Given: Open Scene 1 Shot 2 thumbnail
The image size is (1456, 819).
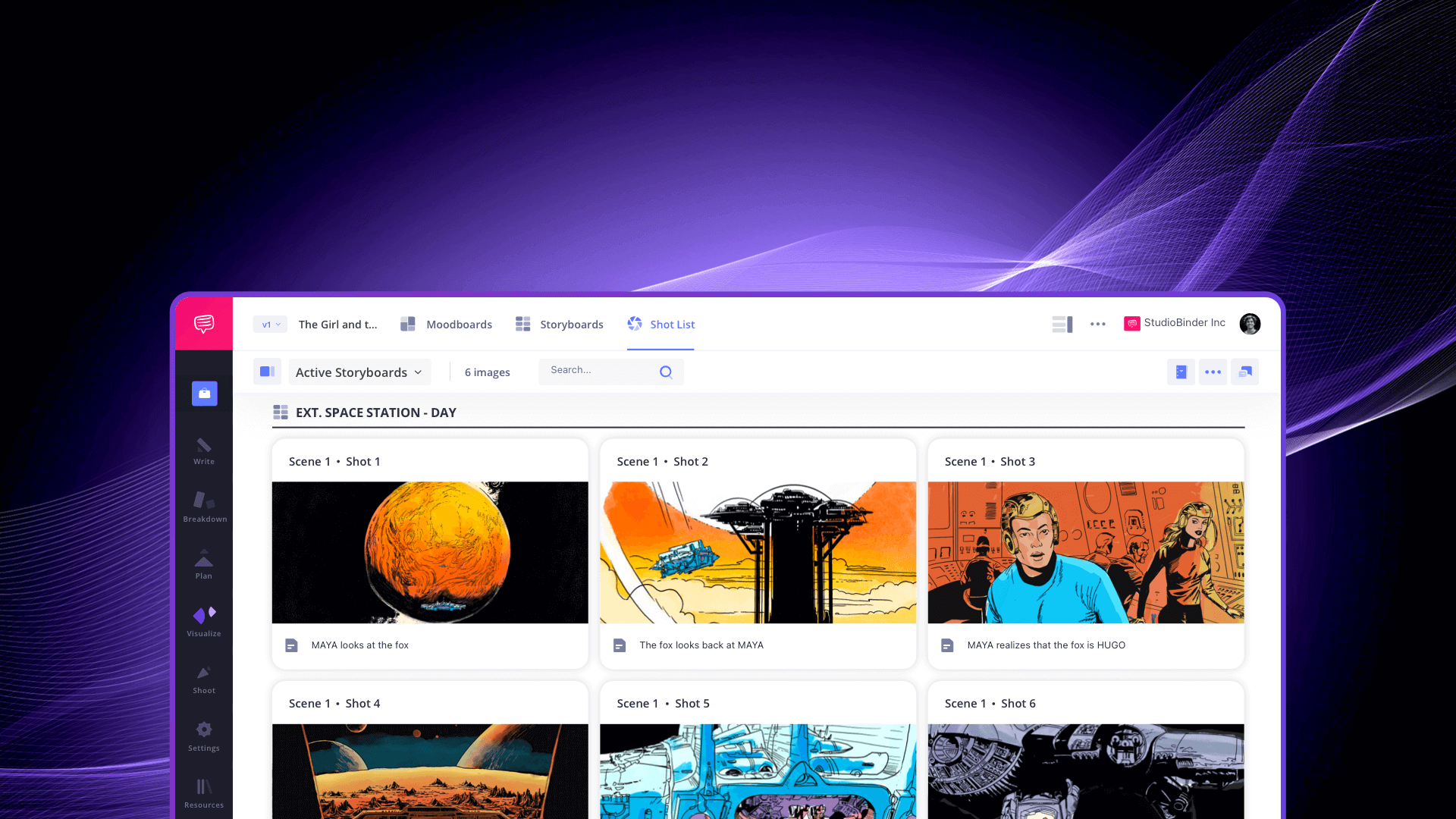Looking at the screenshot, I should click(x=758, y=553).
